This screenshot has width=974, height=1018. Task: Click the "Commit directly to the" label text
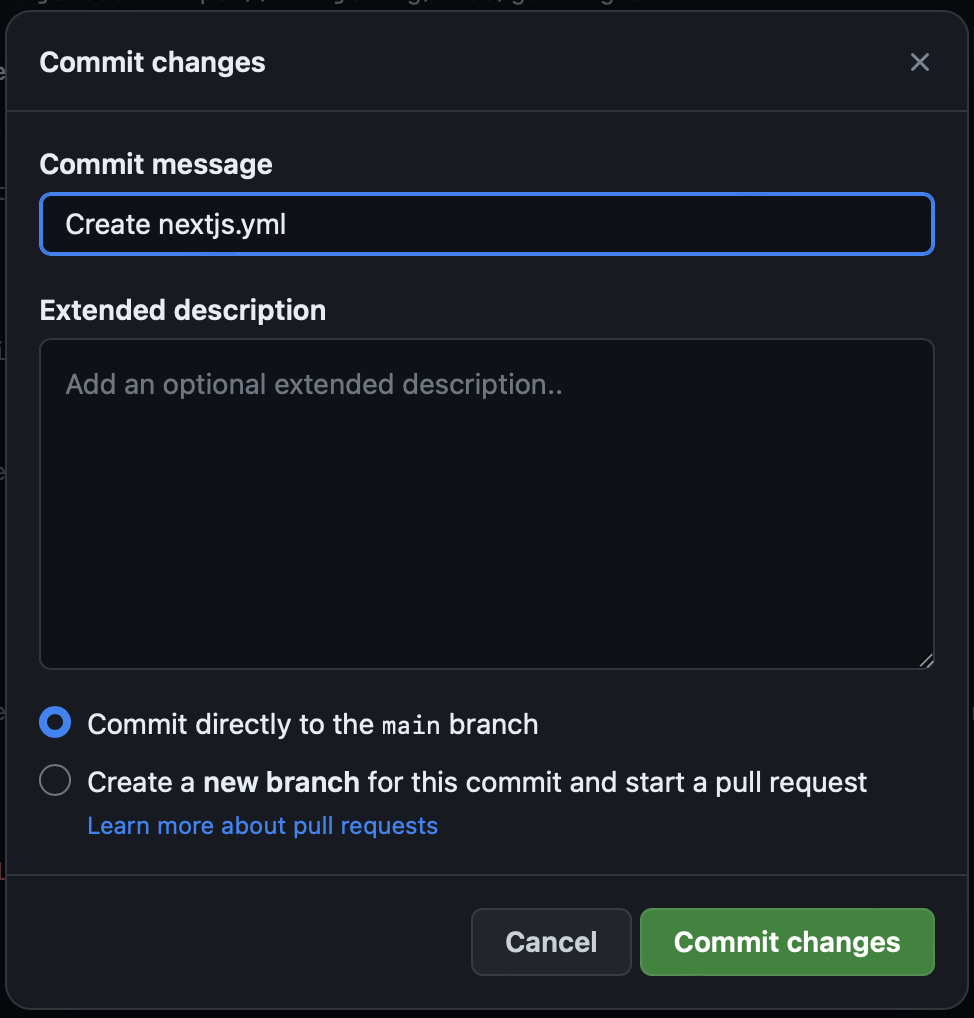pos(231,725)
